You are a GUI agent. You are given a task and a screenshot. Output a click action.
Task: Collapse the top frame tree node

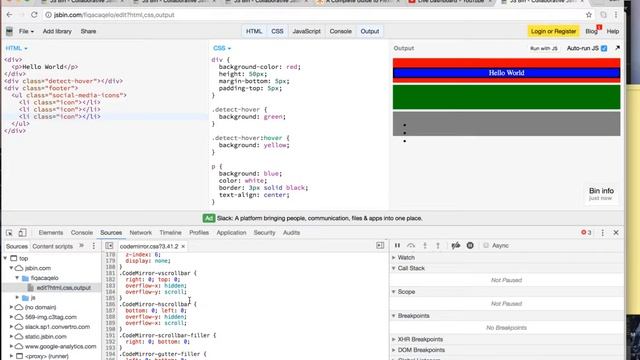tap(6, 258)
